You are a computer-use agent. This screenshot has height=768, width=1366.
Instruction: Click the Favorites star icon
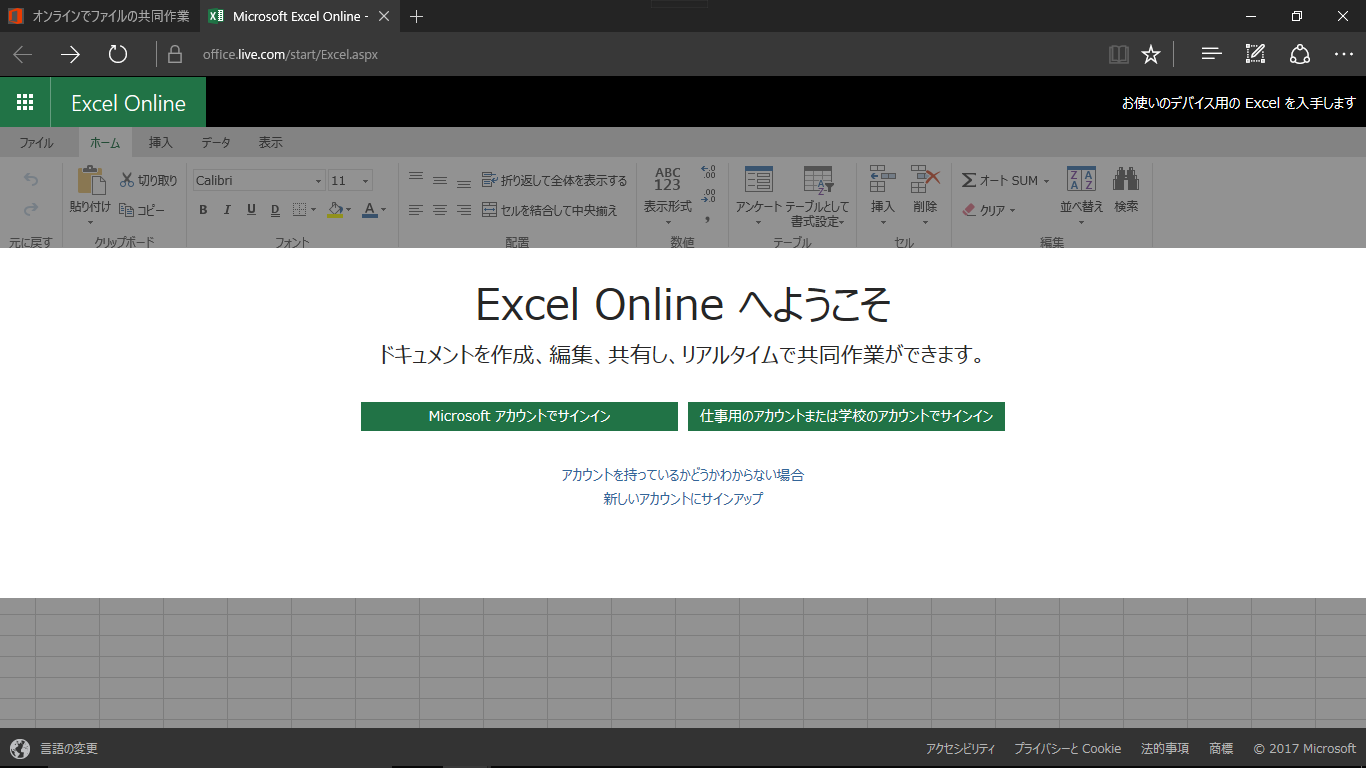click(x=1151, y=54)
